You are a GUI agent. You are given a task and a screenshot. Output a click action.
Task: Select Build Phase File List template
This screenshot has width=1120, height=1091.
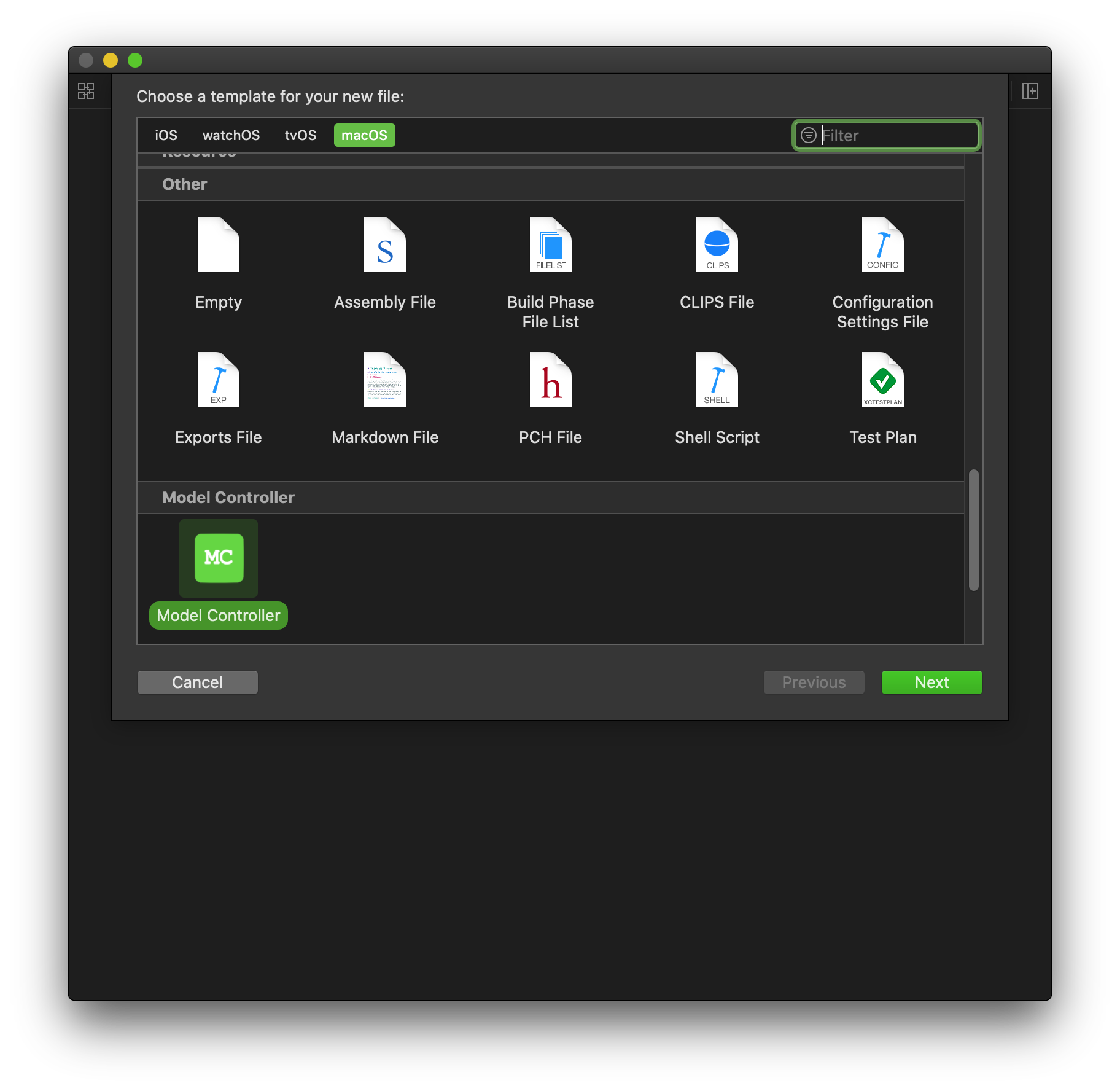click(x=550, y=245)
